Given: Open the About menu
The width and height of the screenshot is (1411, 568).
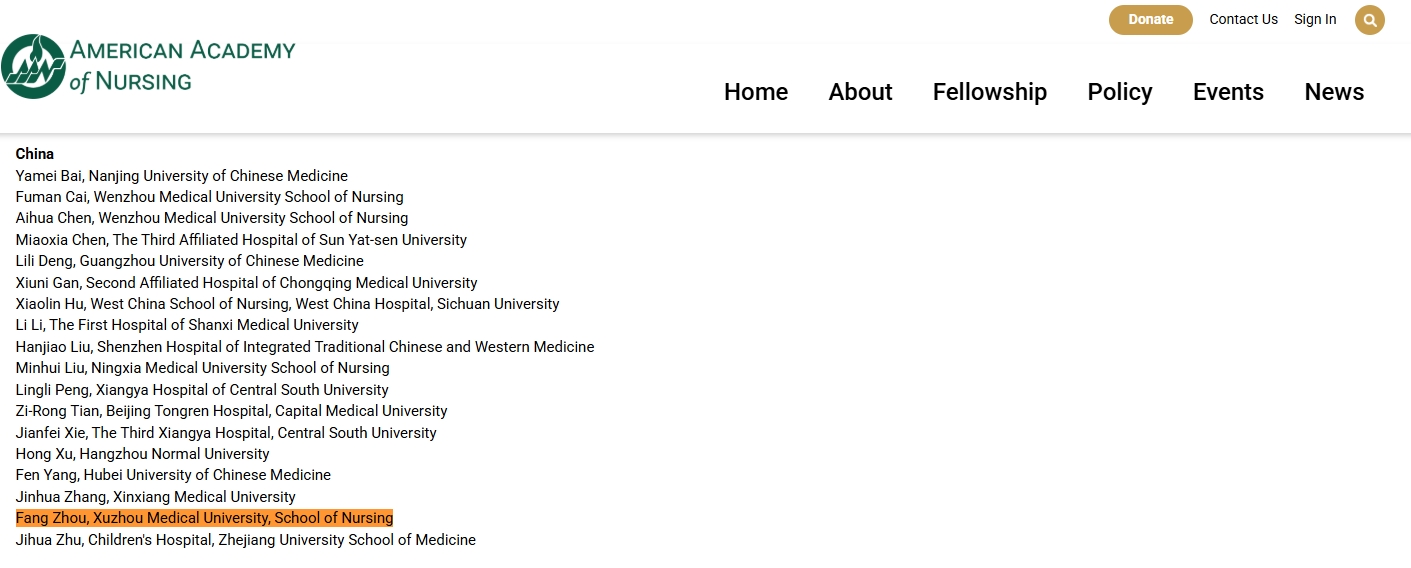Looking at the screenshot, I should click(860, 92).
